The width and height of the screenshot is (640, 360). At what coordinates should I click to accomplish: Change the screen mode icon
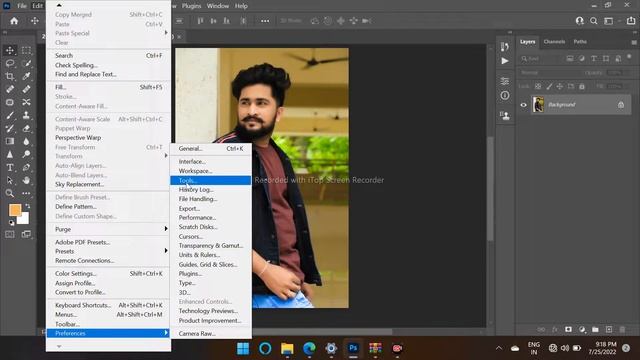(x=26, y=234)
